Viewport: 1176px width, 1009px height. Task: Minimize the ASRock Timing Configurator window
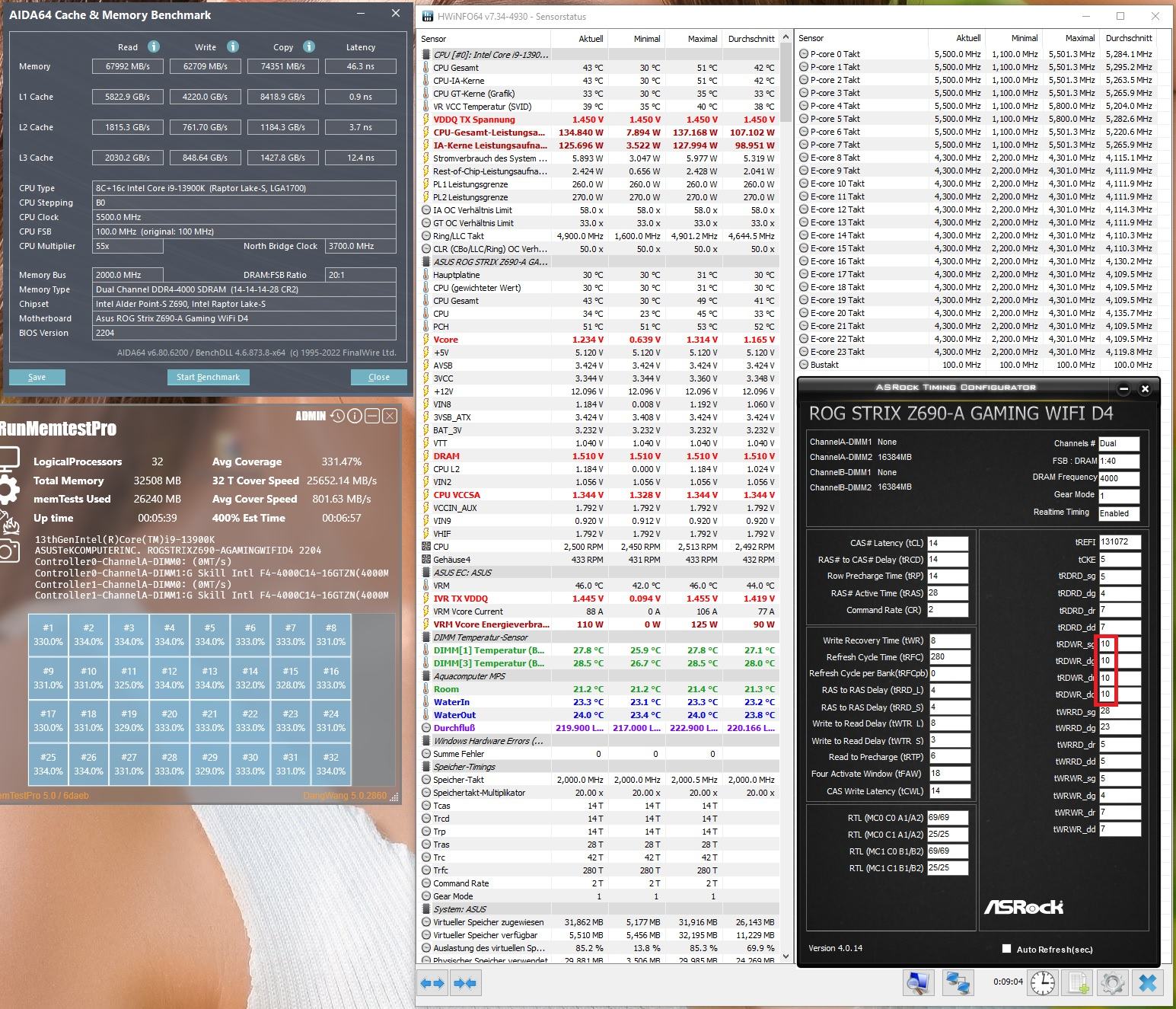tap(1124, 389)
